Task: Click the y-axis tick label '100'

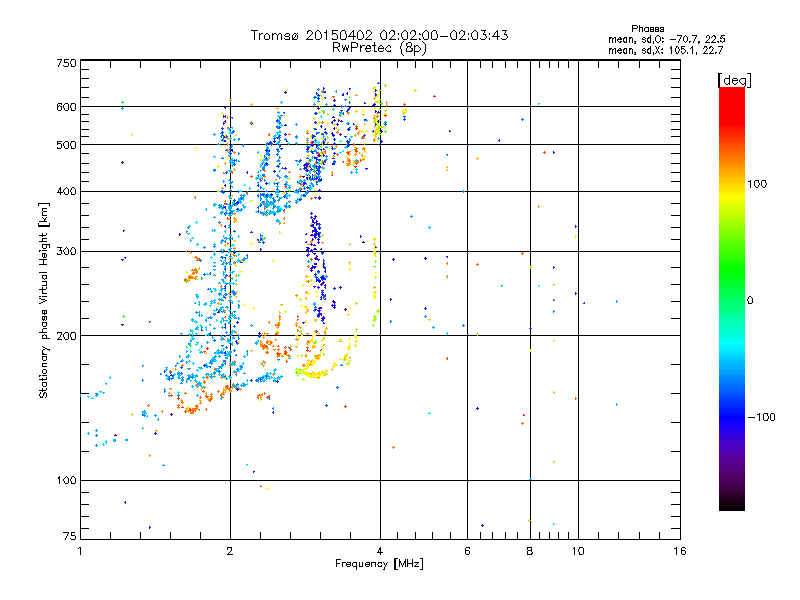Action: pyautogui.click(x=66, y=481)
